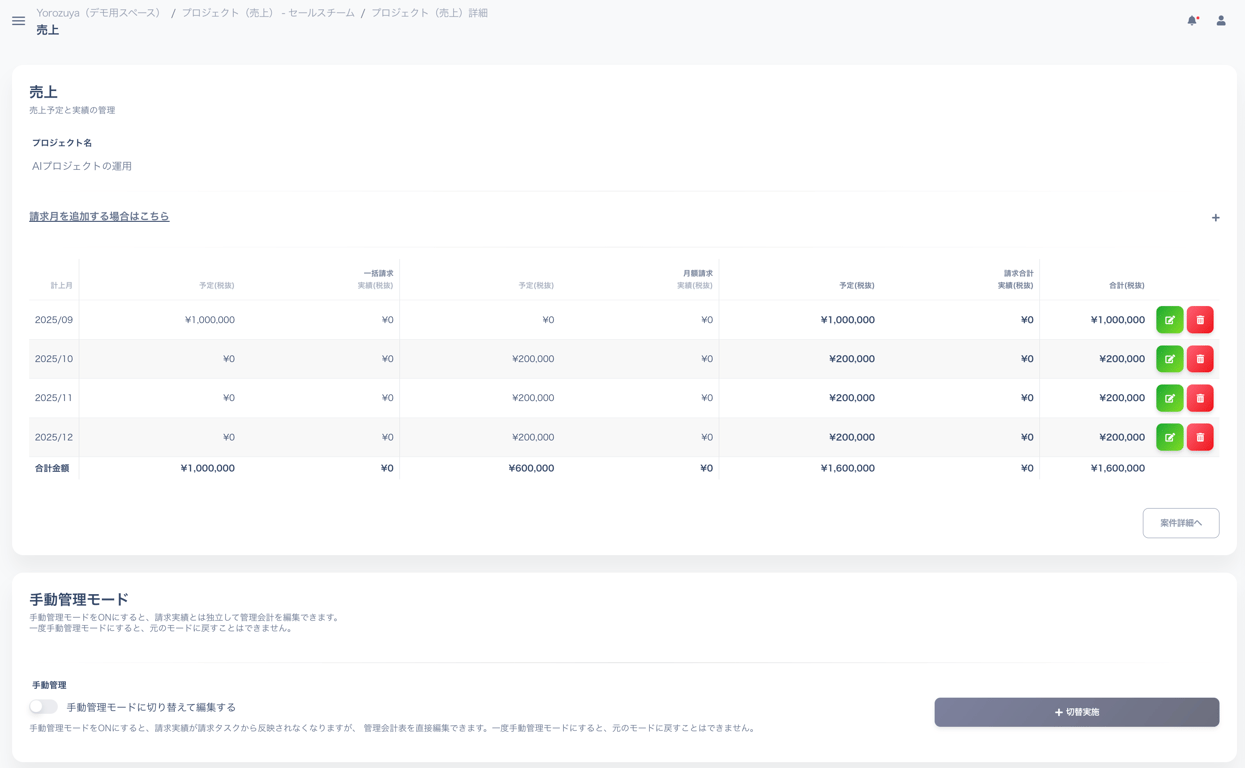
Task: Open the user profile icon
Action: [x=1220, y=20]
